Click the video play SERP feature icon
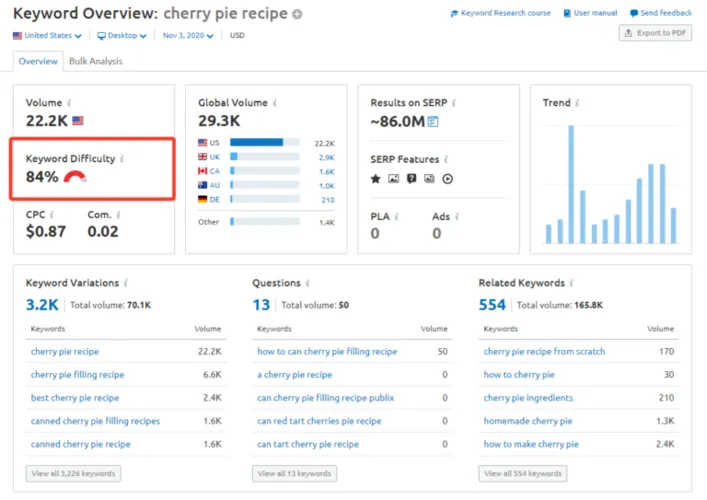Viewport: 707px width, 500px height. (x=447, y=179)
